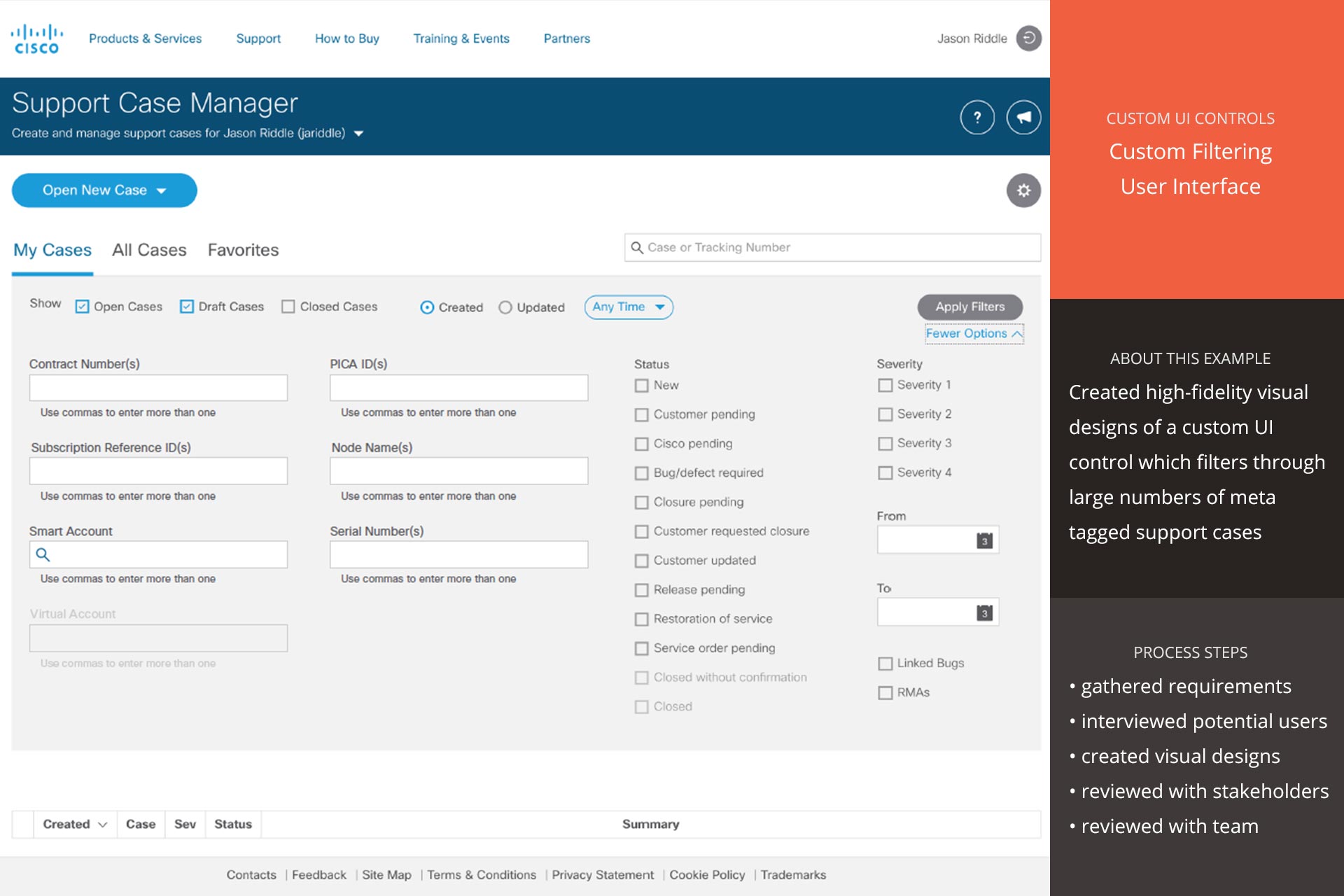Open the settings gear icon
This screenshot has height=896, width=1344.
(1023, 190)
